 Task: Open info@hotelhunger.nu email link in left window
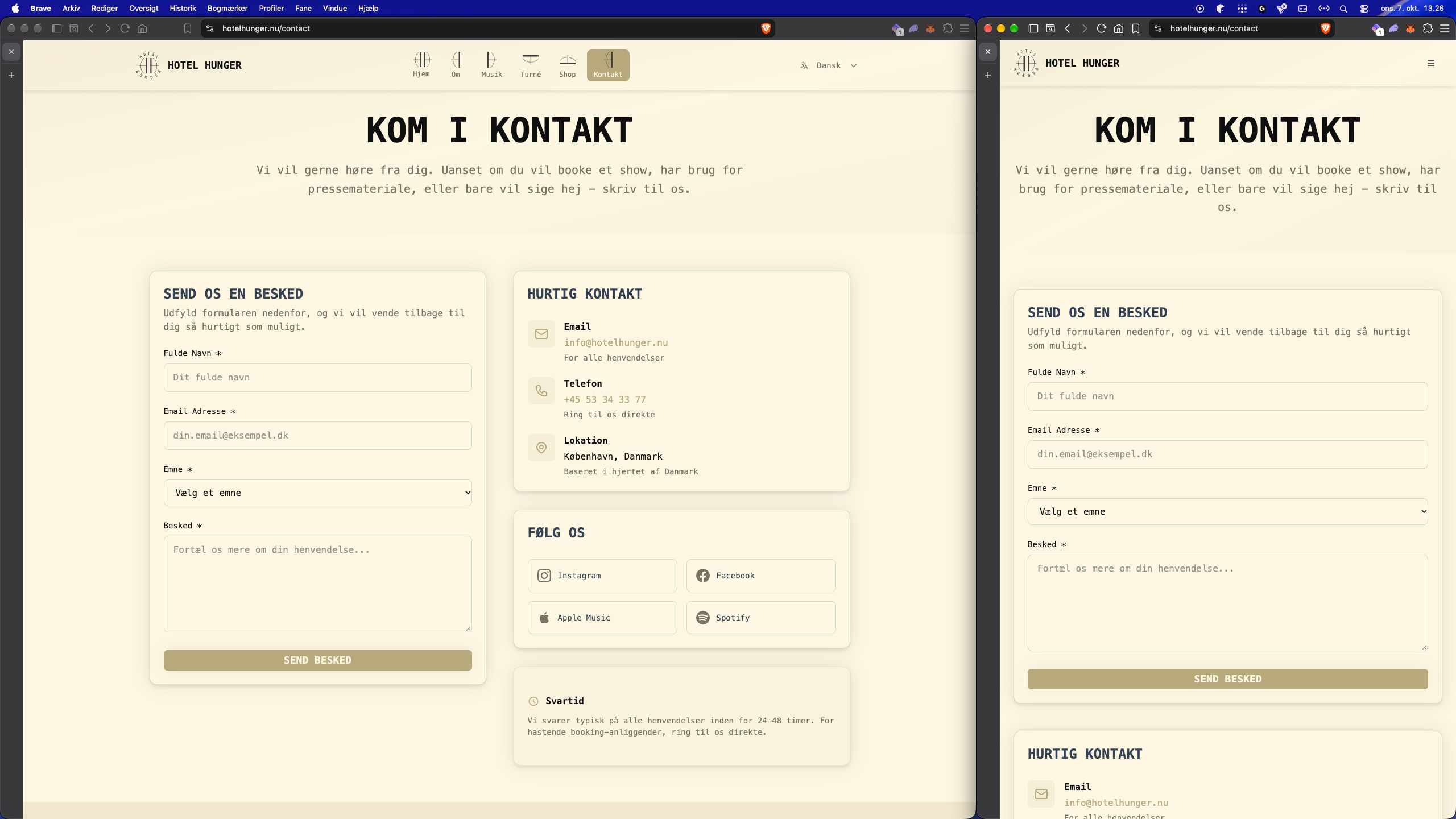(x=616, y=342)
